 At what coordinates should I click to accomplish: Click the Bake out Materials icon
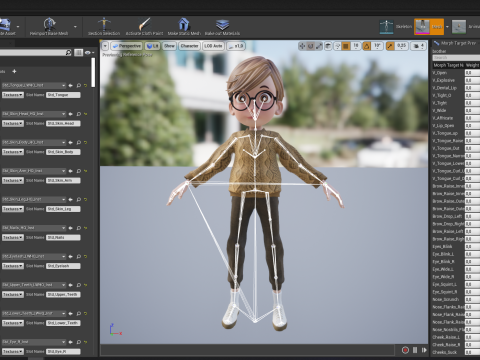pyautogui.click(x=222, y=24)
